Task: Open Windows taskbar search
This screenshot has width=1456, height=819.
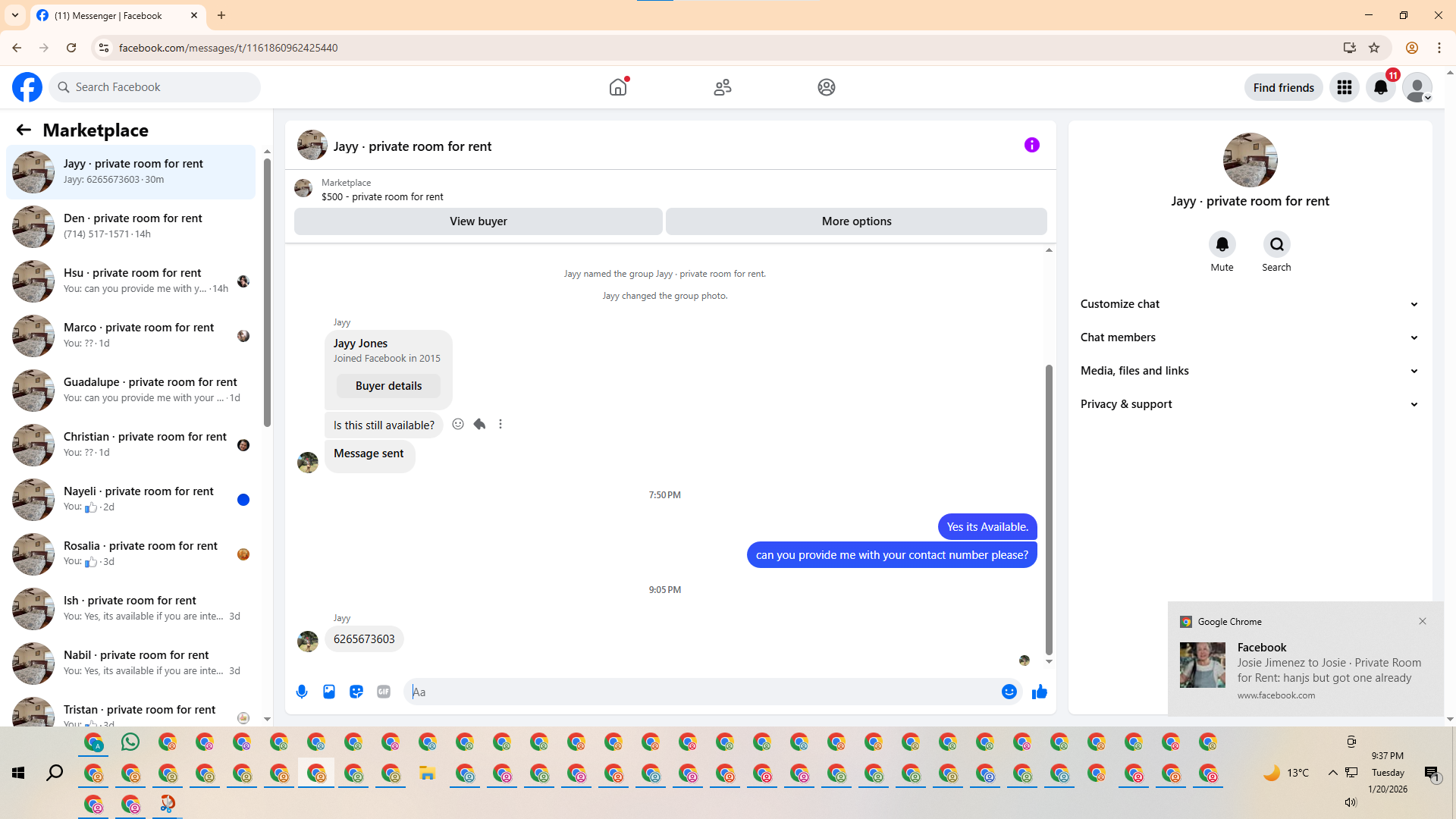Action: 55,773
